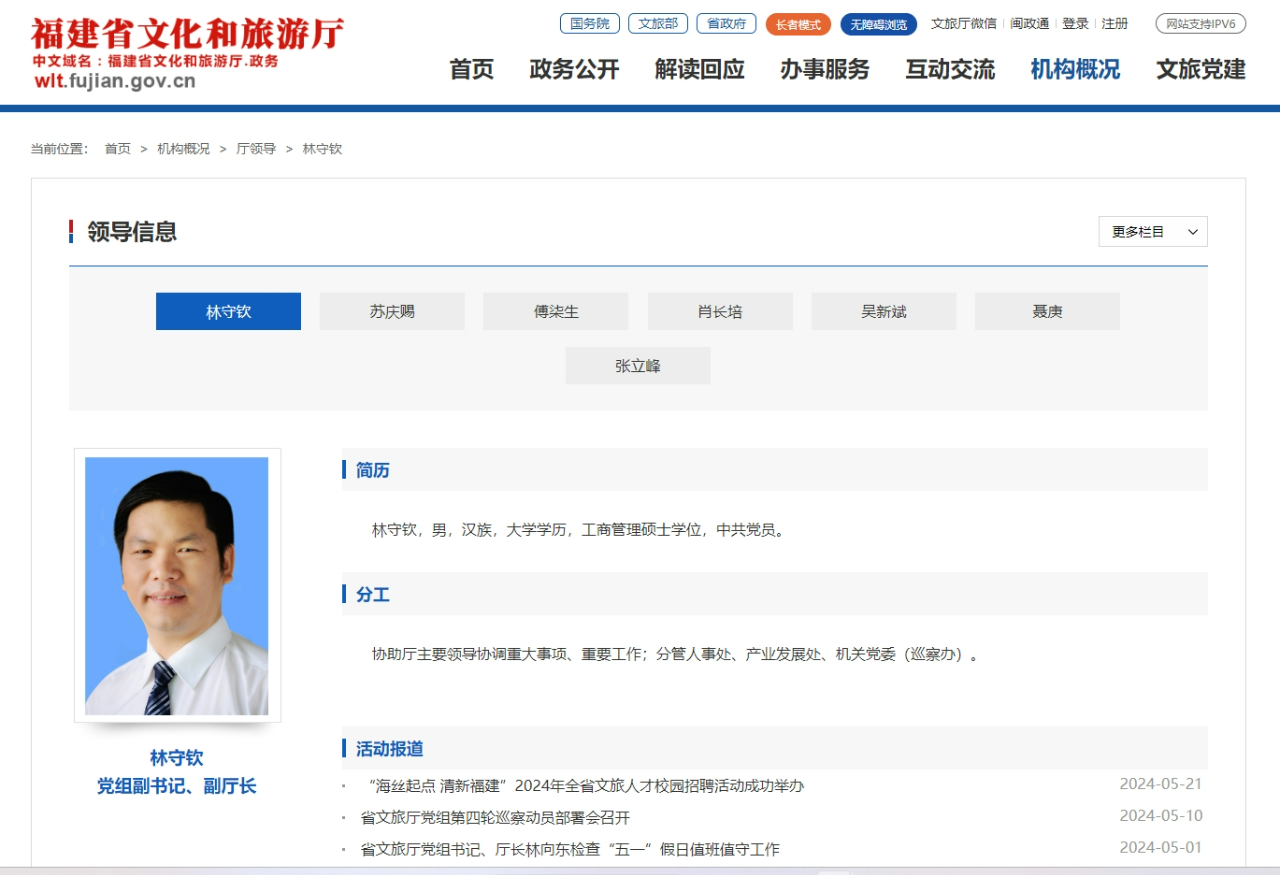Enable 长者模式 elderly mode
The width and height of the screenshot is (1280, 875).
(798, 24)
